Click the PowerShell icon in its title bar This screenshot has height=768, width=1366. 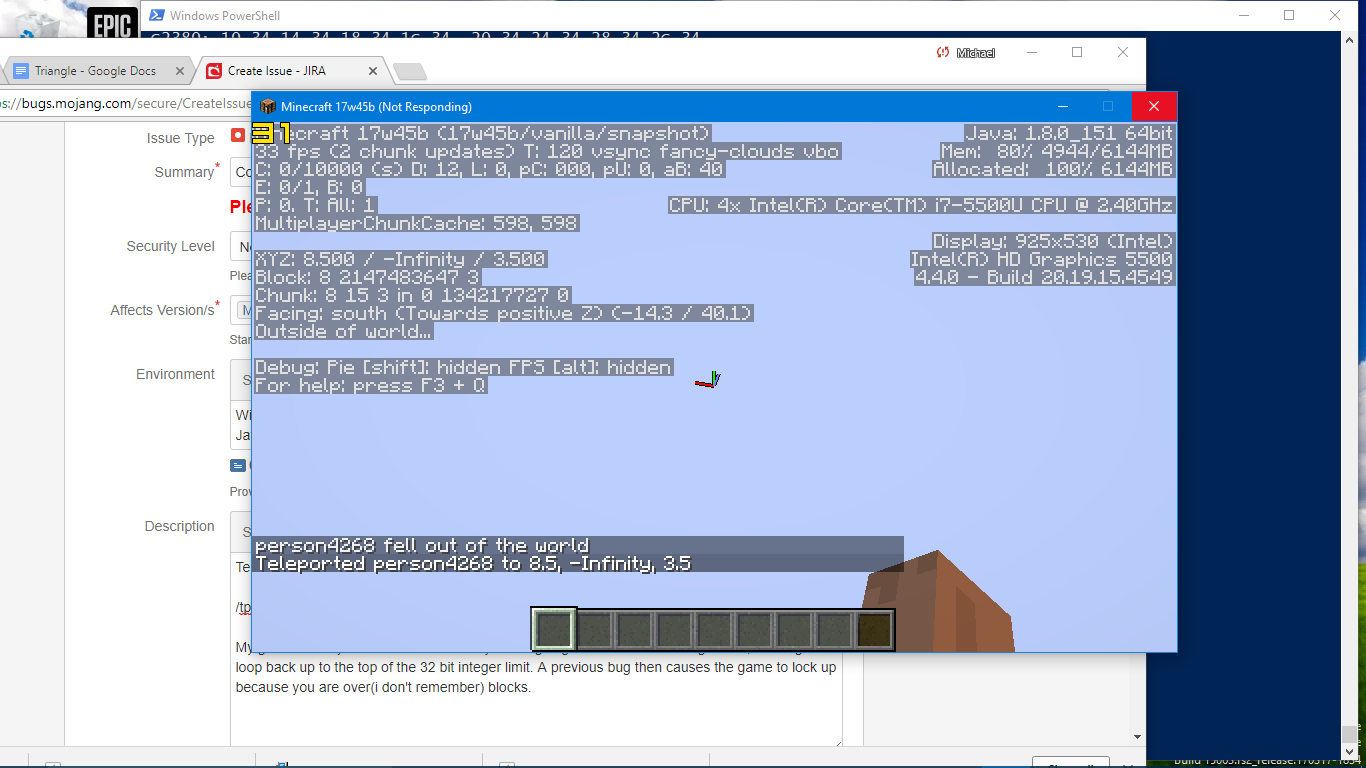pyautogui.click(x=156, y=15)
